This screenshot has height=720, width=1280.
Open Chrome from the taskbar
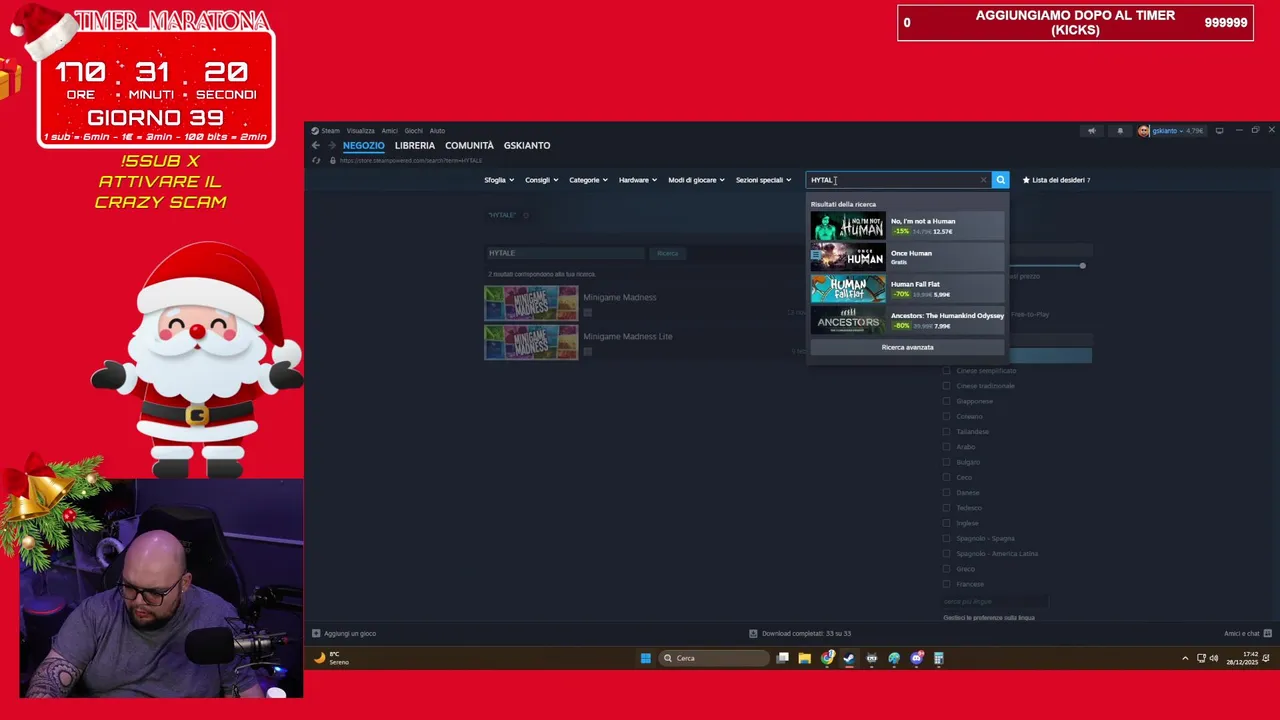(827, 658)
